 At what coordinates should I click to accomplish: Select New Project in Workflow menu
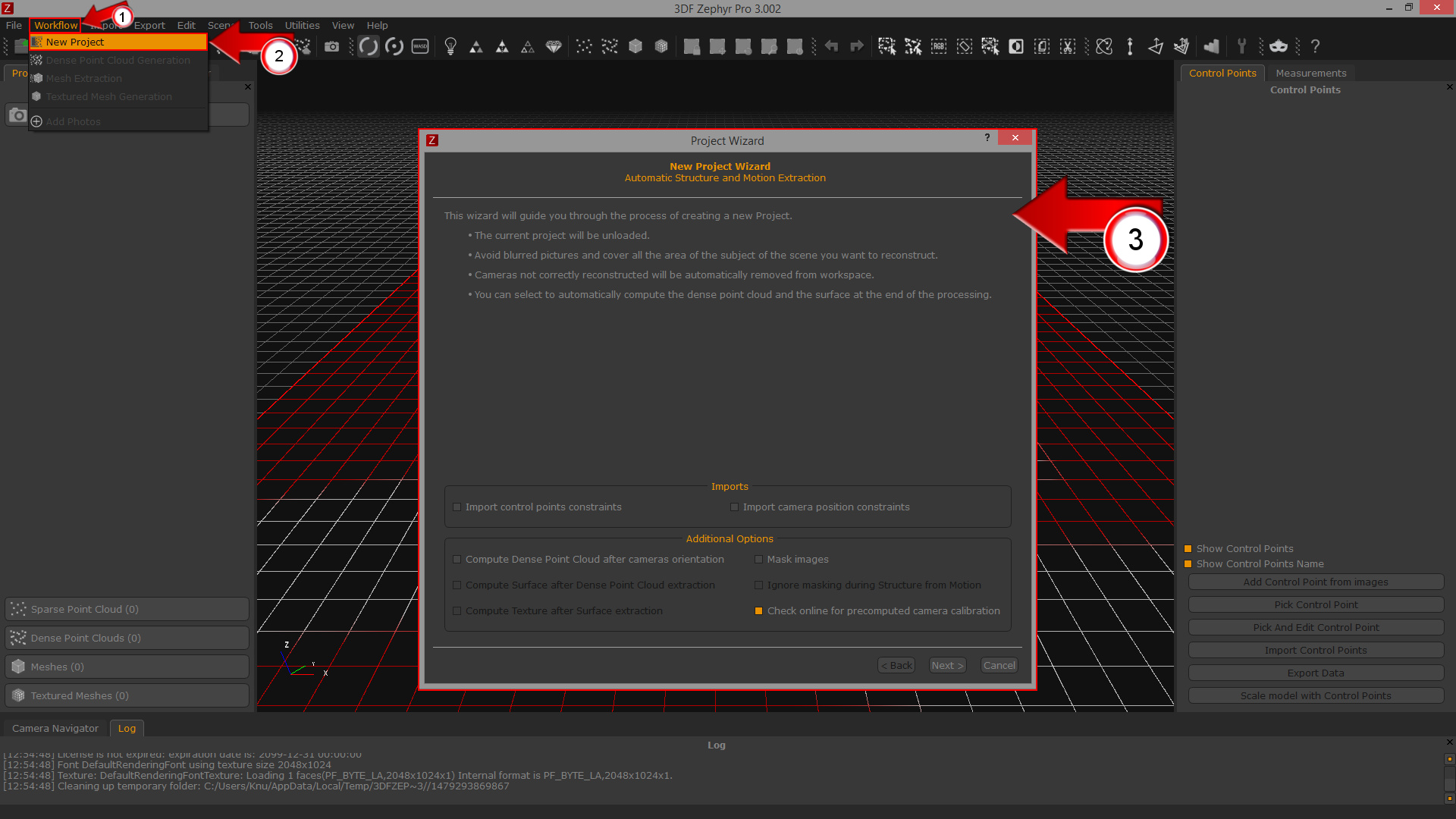tap(118, 42)
